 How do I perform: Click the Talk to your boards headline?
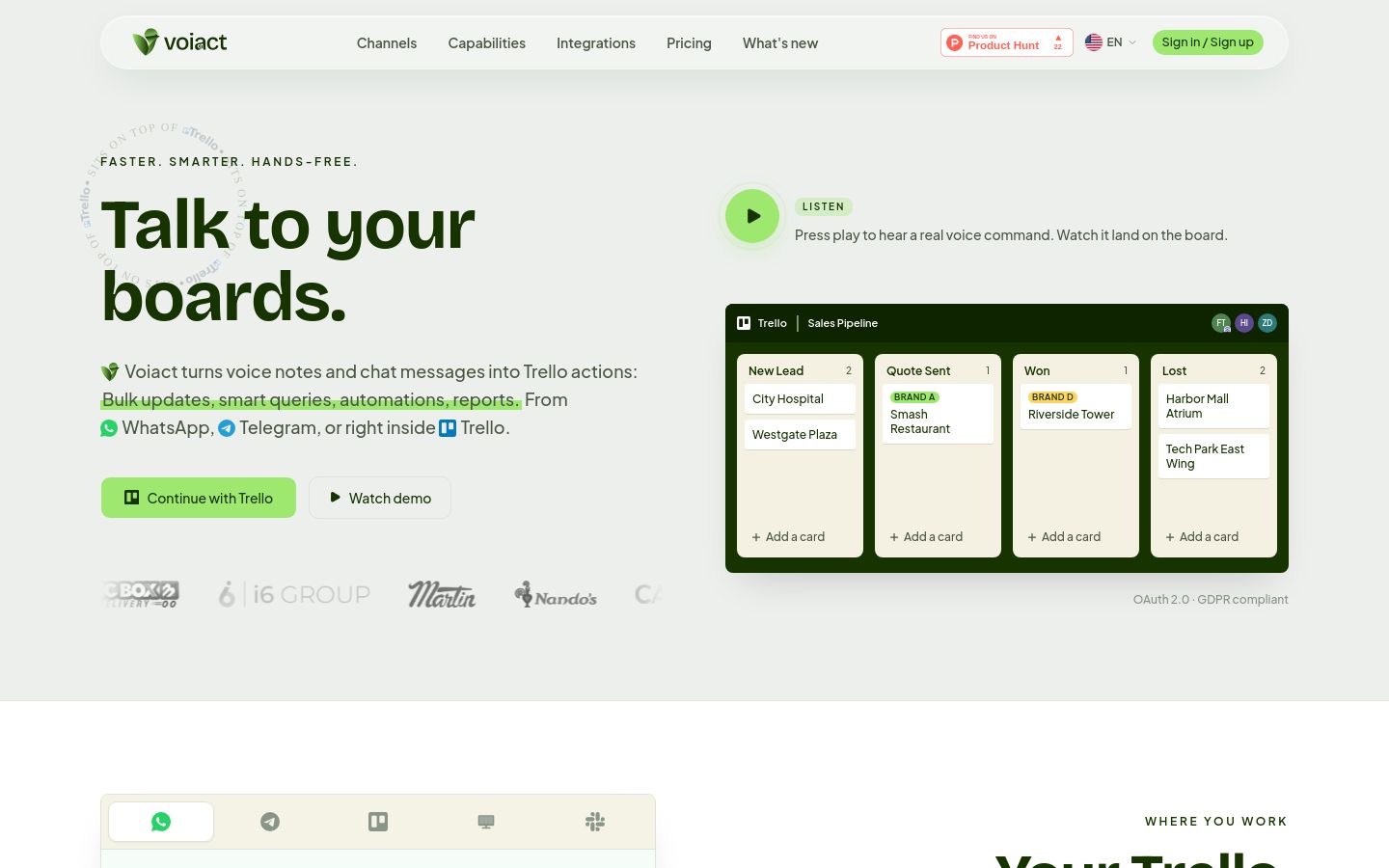pyautogui.click(x=288, y=260)
